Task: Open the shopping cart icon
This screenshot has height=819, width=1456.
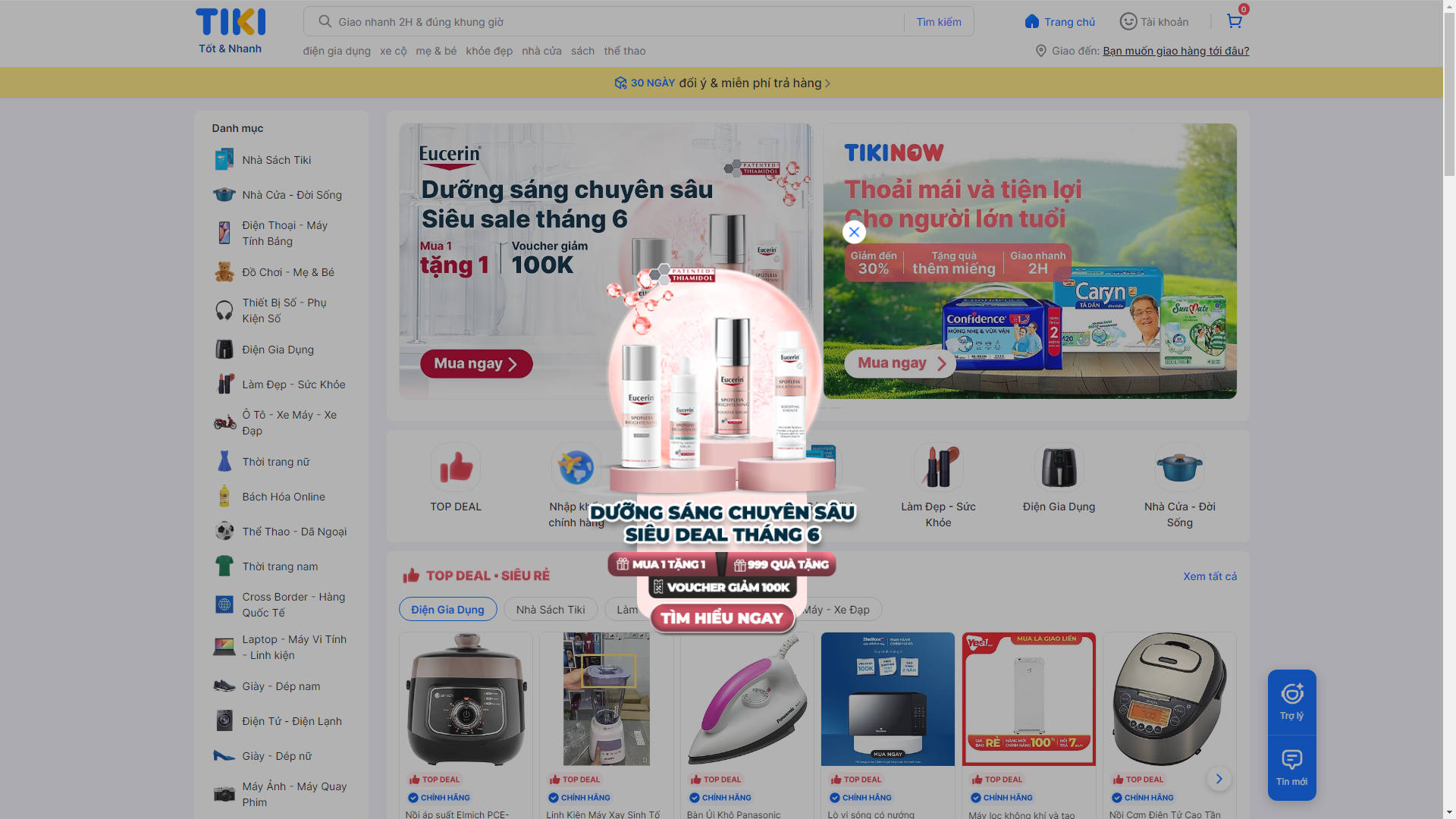Action: [1234, 21]
